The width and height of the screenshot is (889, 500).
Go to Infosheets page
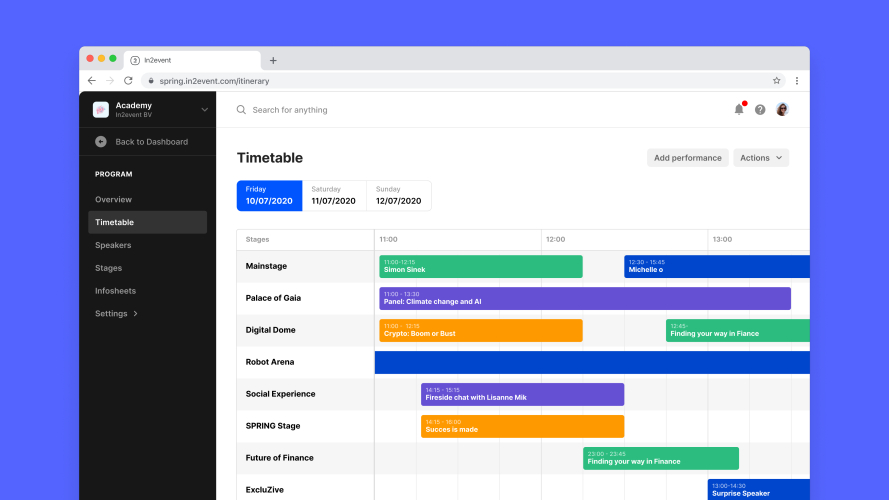[115, 291]
